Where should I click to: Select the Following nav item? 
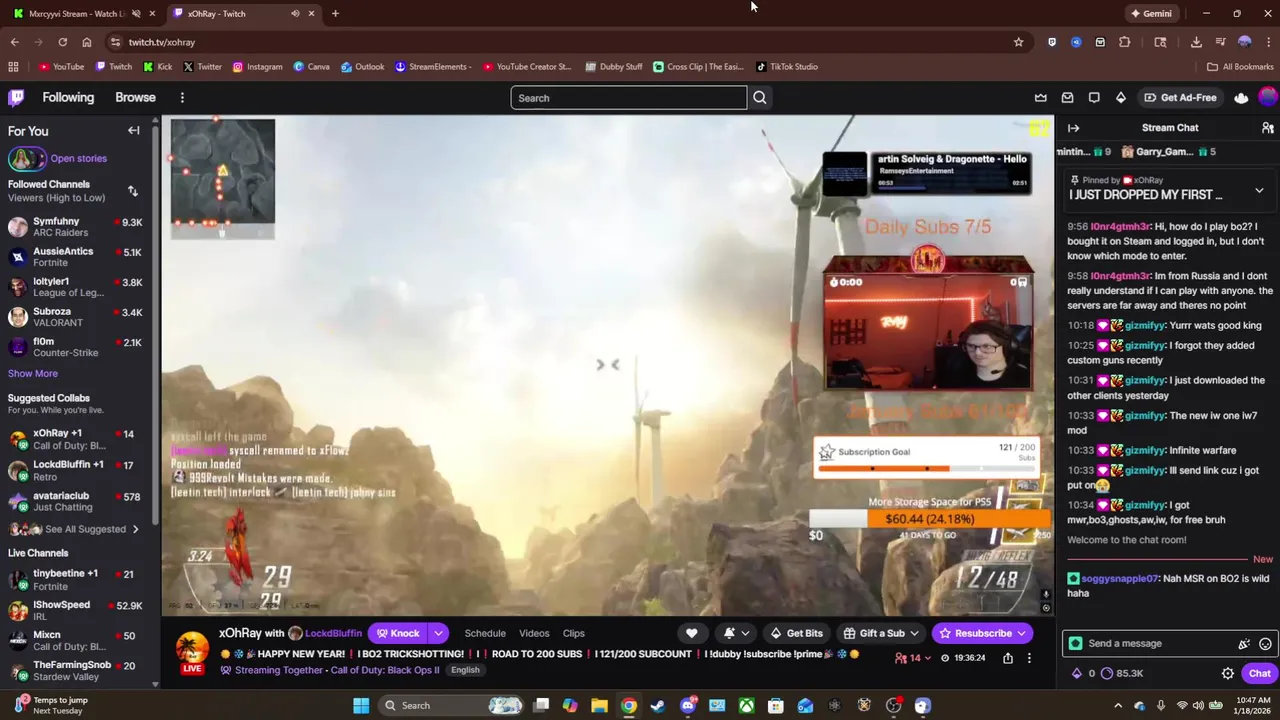[68, 97]
